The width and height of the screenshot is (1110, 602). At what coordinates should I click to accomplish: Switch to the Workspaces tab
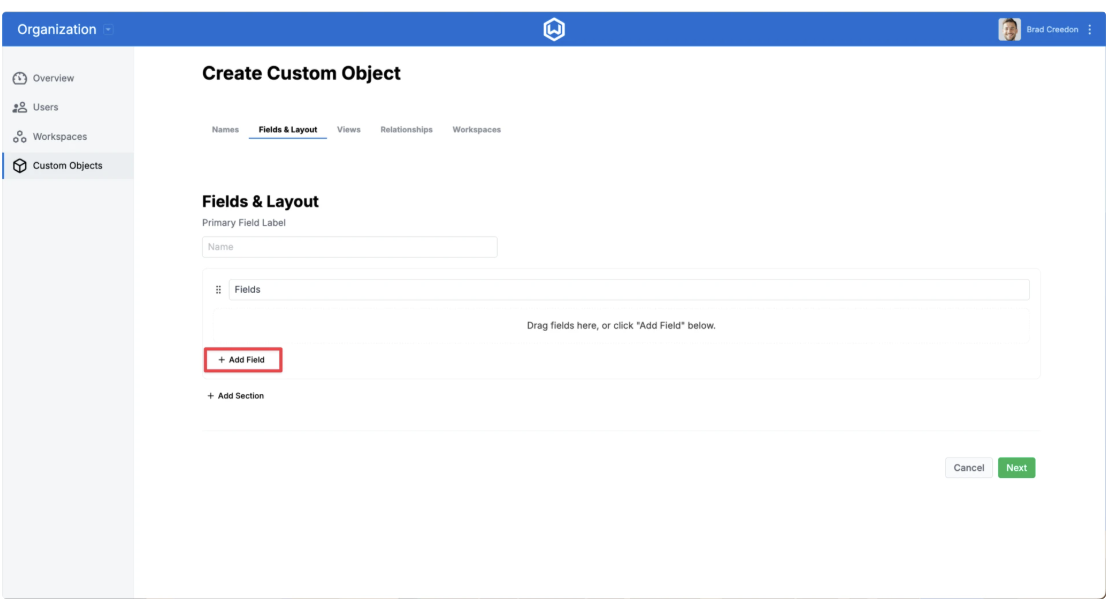point(476,130)
